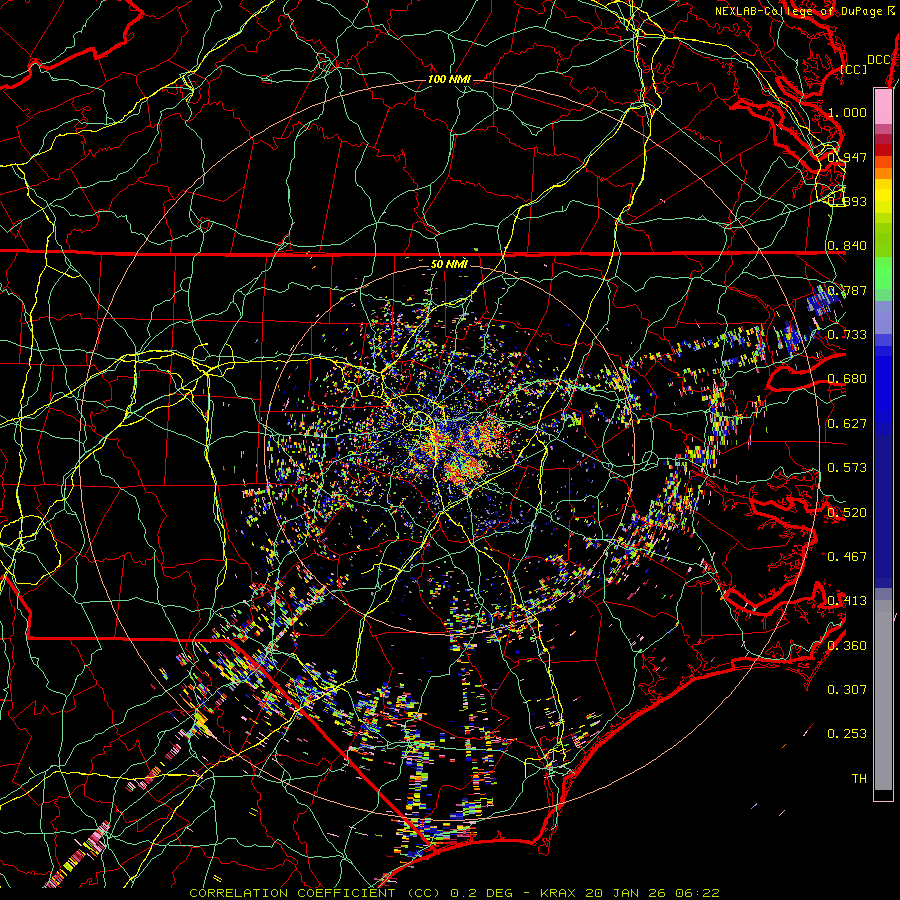Click the 0.573 scale value
The image size is (900, 900).
[x=847, y=467]
